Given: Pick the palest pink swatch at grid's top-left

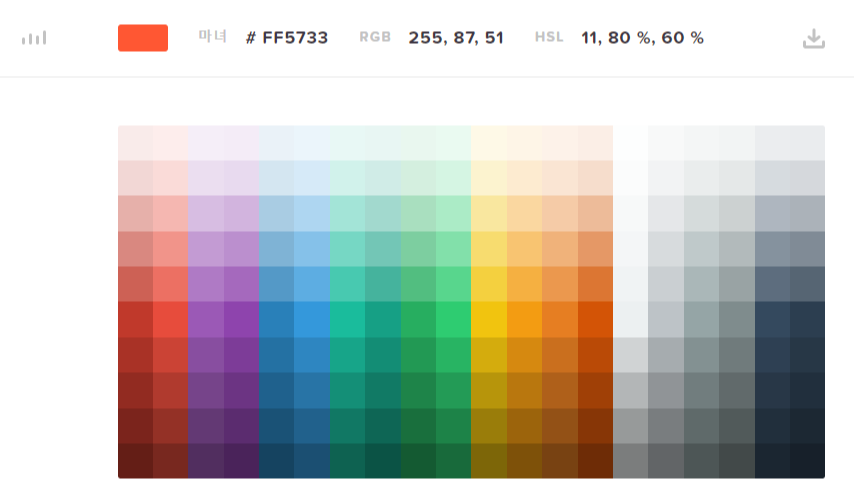Looking at the screenshot, I should tap(136, 143).
